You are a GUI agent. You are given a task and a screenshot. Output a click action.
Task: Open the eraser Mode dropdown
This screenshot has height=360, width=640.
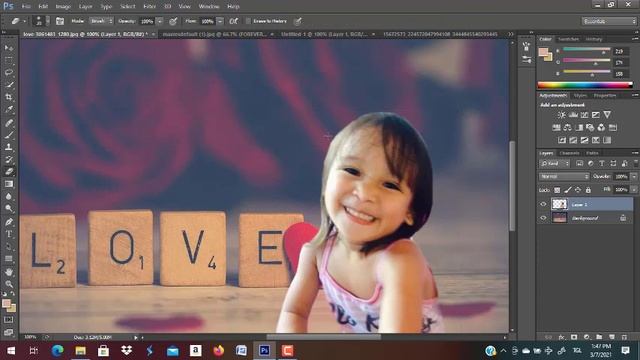click(x=101, y=21)
